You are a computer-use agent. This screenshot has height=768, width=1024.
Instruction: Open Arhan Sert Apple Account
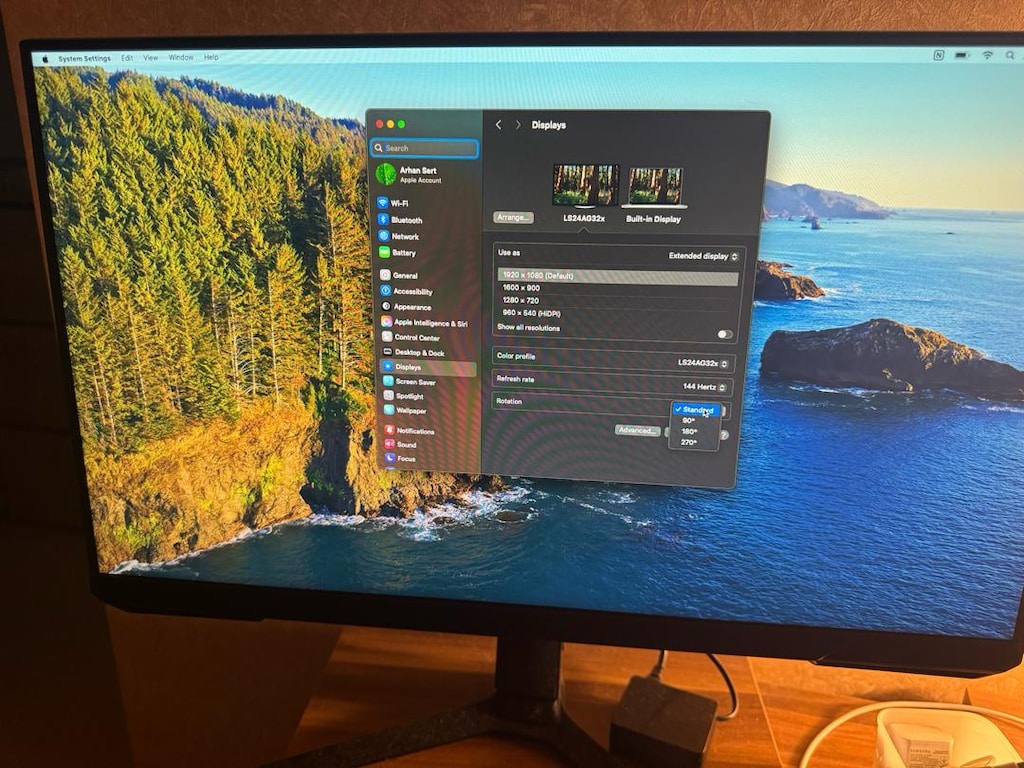coord(409,174)
